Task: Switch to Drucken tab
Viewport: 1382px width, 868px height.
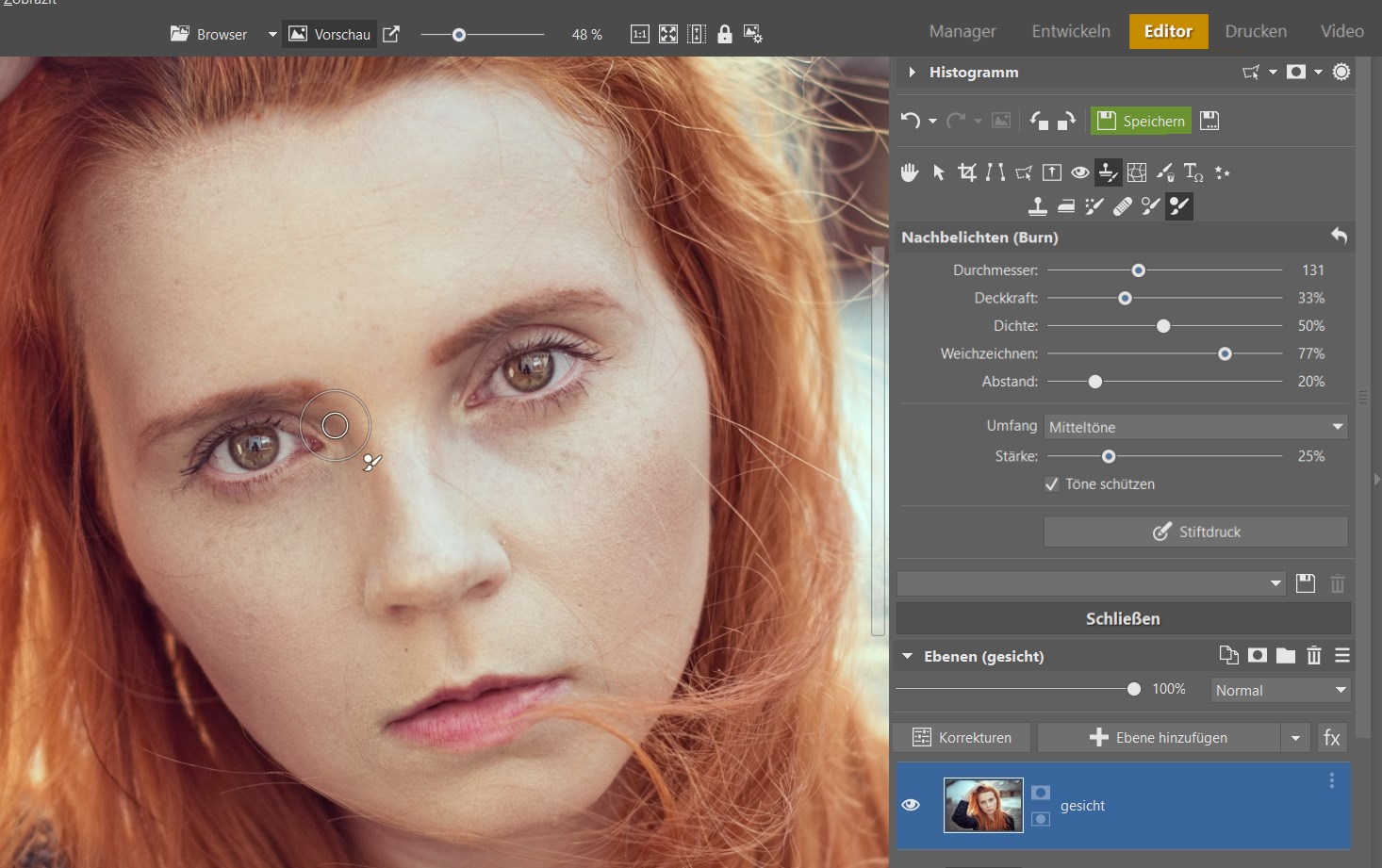Action: 1256,31
